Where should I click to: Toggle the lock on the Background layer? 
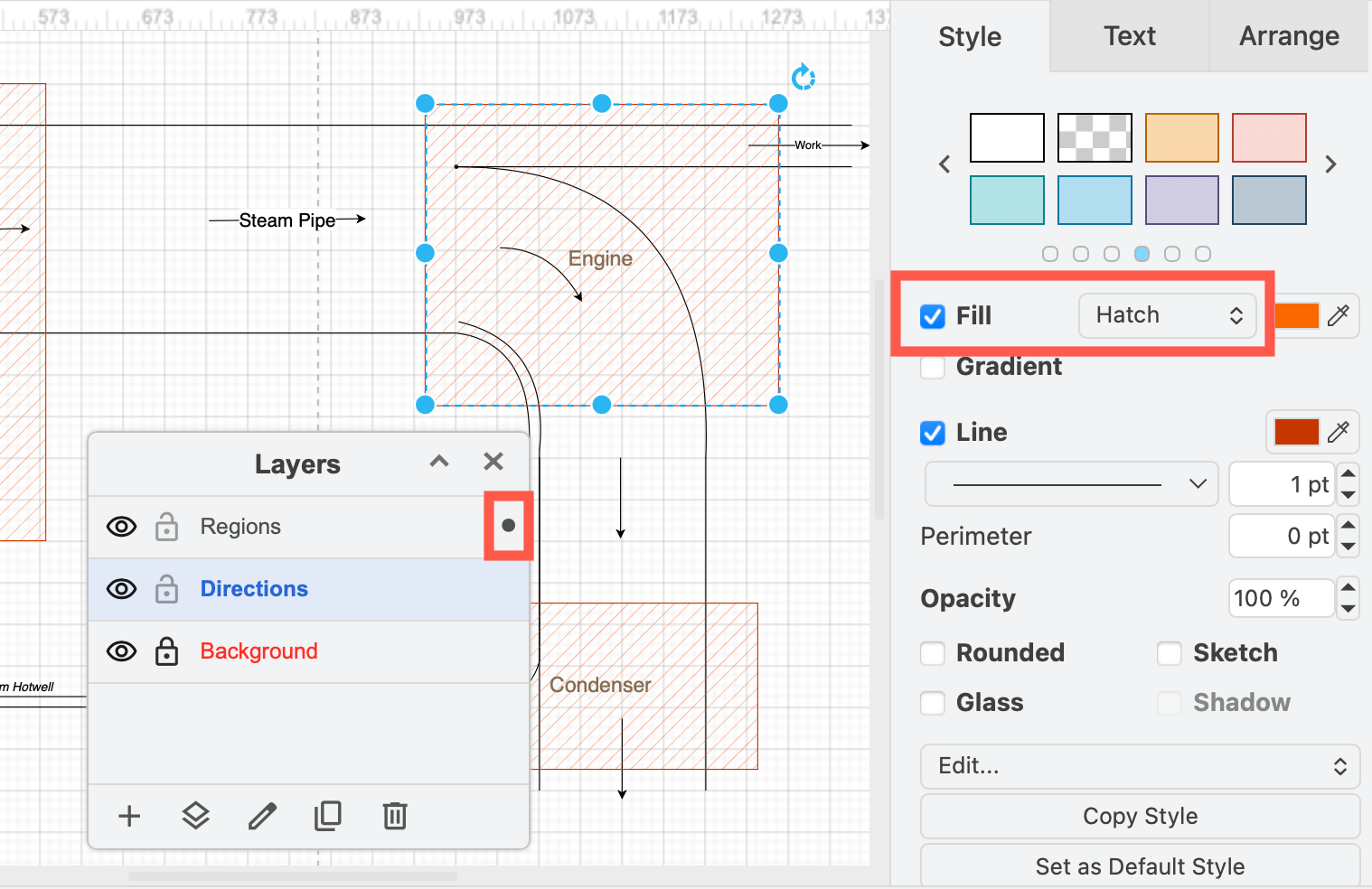pos(166,651)
